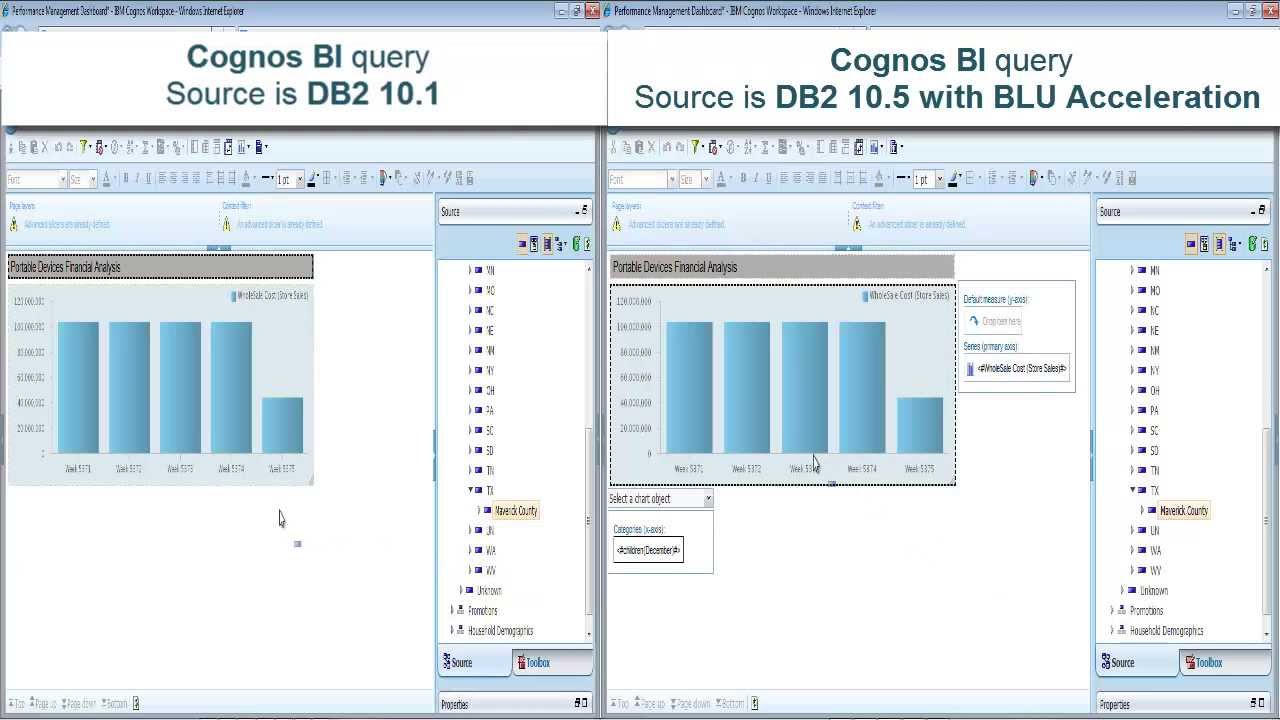Click the Paste icon in right window toolbar
The width and height of the screenshot is (1280, 720).
tap(639, 147)
